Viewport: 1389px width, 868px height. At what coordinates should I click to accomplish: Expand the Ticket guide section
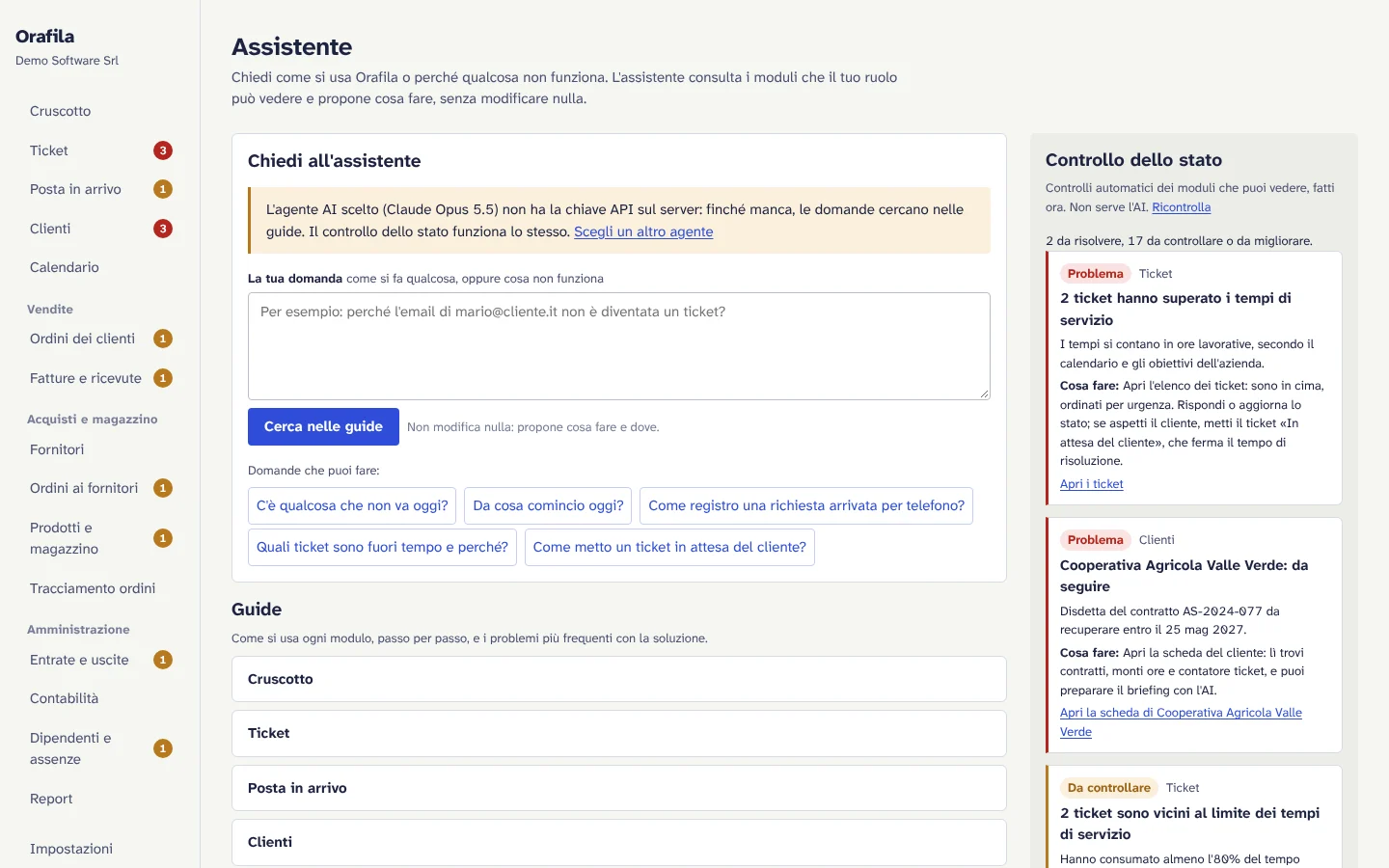click(619, 733)
